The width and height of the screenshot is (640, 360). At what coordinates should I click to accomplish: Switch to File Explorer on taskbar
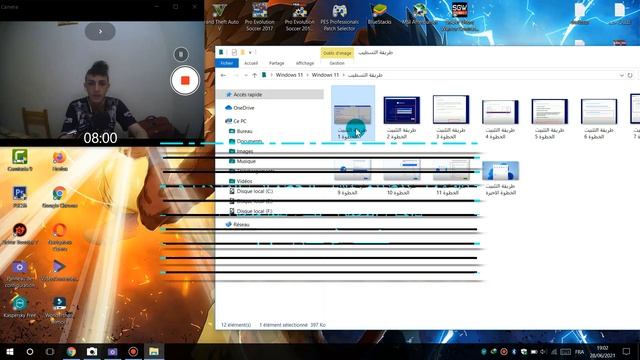point(154,351)
